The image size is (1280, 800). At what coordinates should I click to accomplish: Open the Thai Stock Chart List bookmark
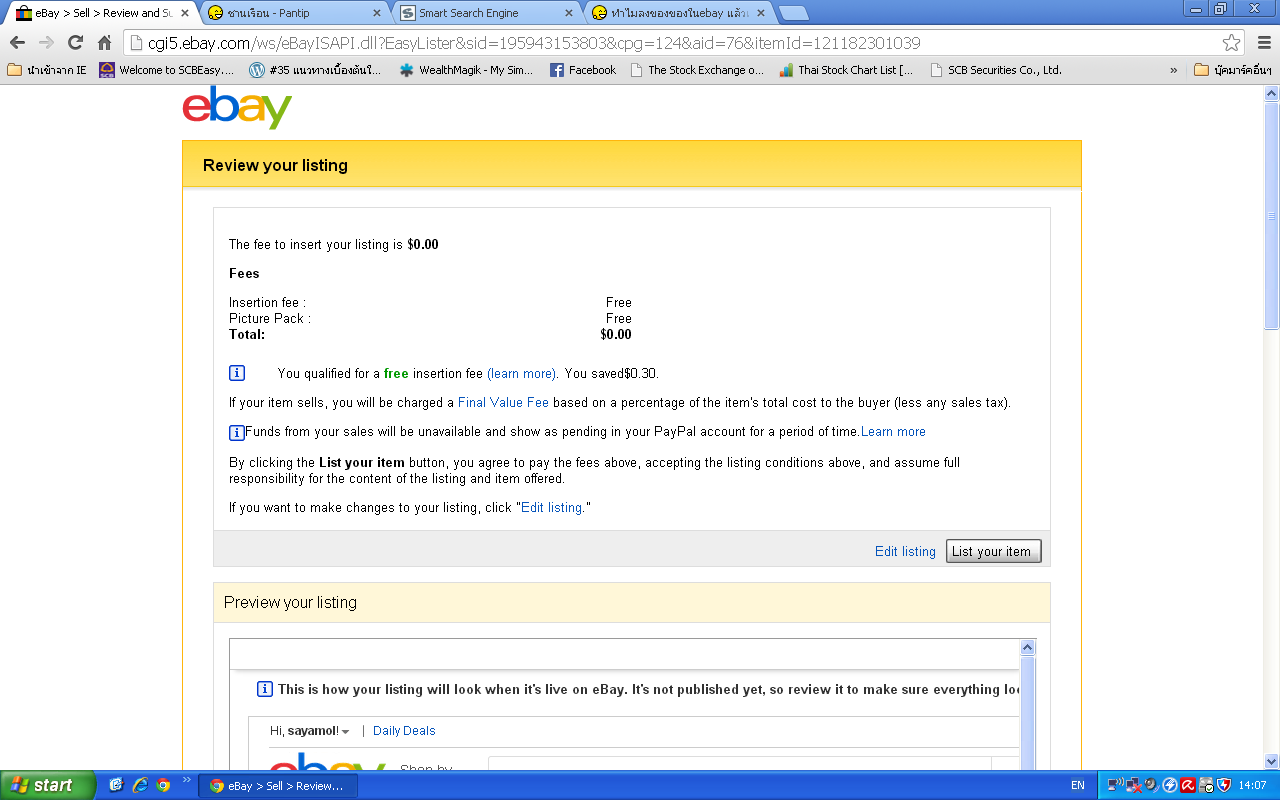846,70
